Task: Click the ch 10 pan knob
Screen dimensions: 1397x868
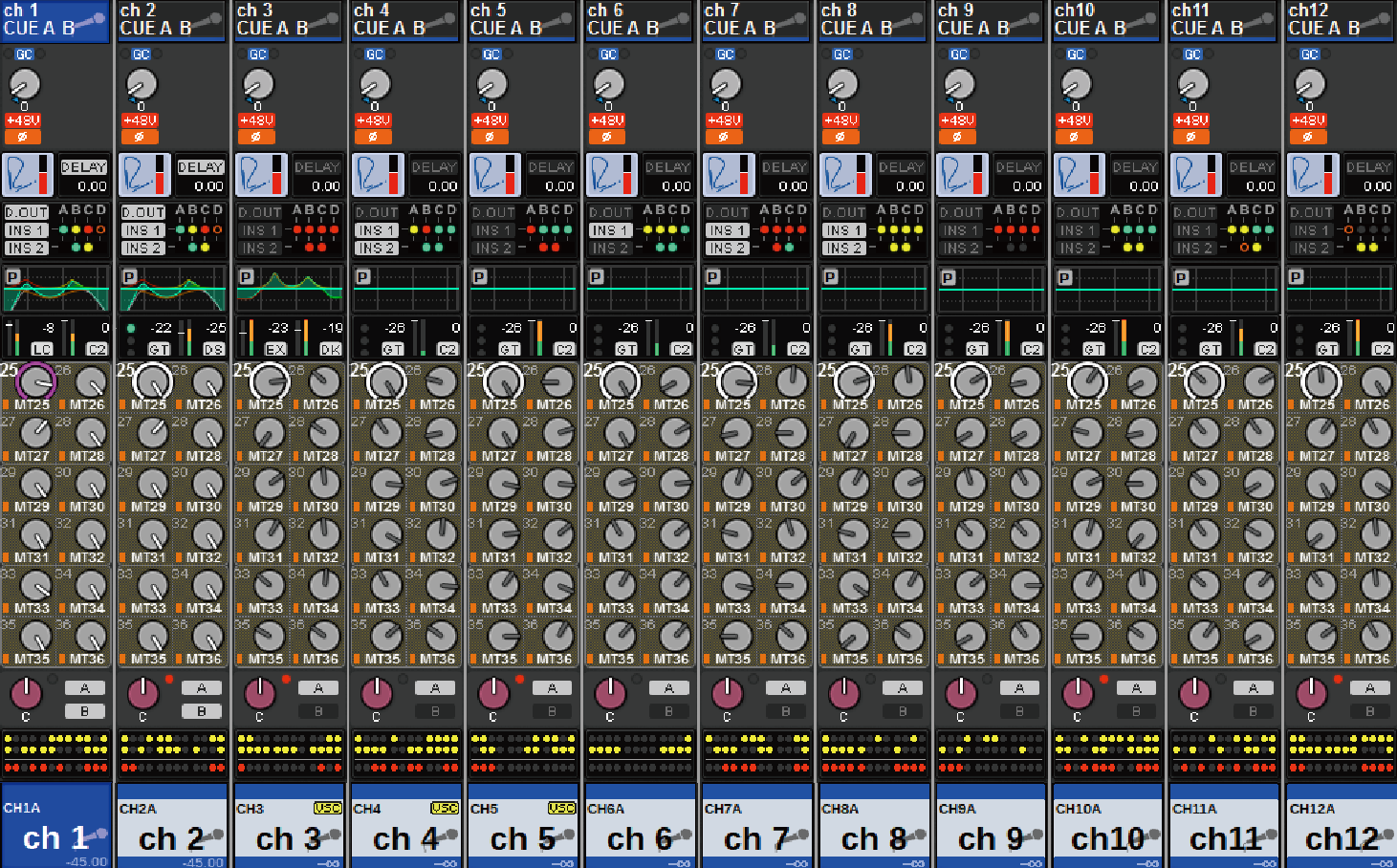Action: [x=1078, y=692]
